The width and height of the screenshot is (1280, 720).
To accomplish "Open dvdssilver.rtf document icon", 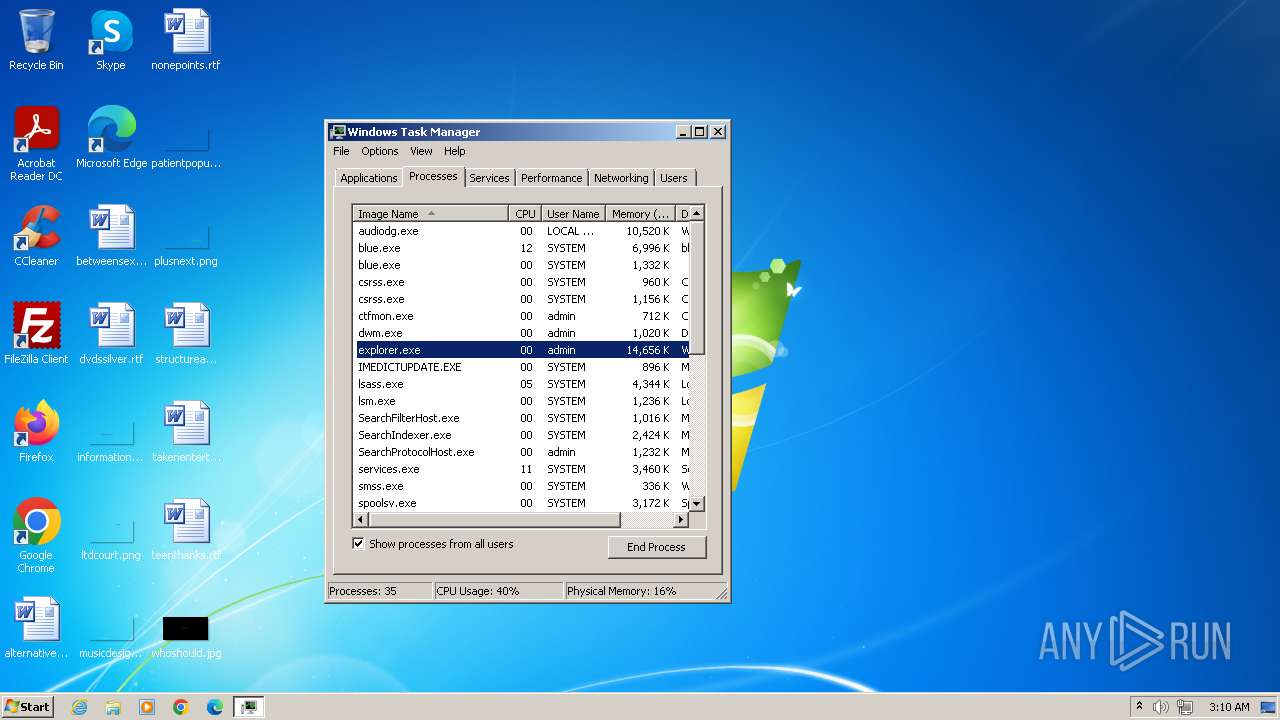I will click(111, 334).
